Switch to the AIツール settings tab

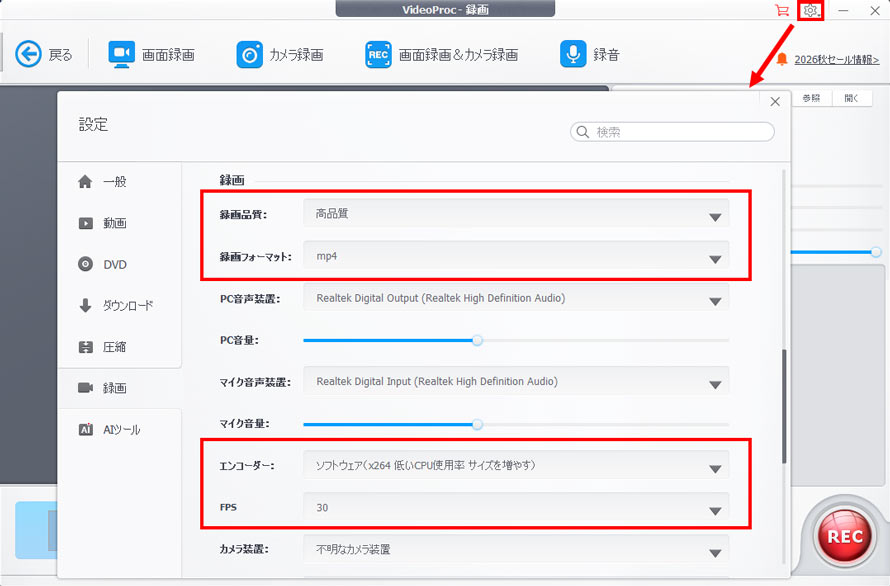(120, 429)
